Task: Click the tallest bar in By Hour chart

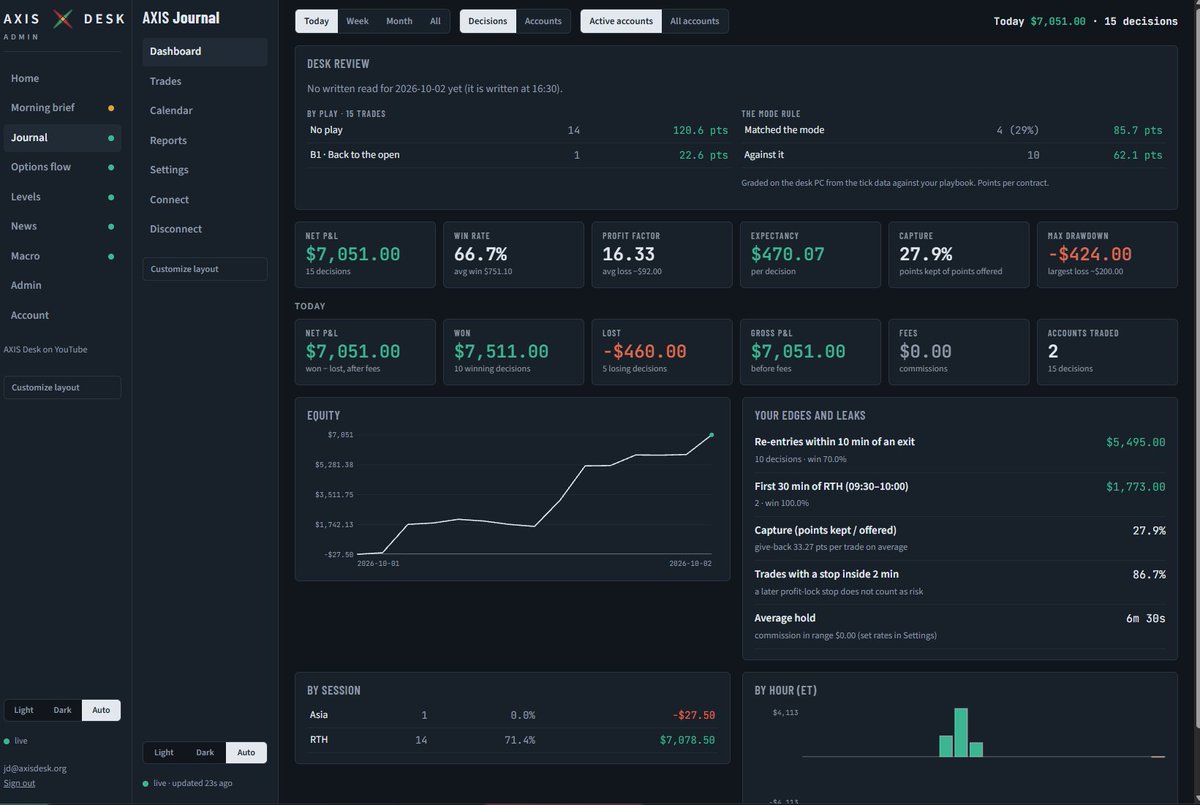Action: pos(961,733)
